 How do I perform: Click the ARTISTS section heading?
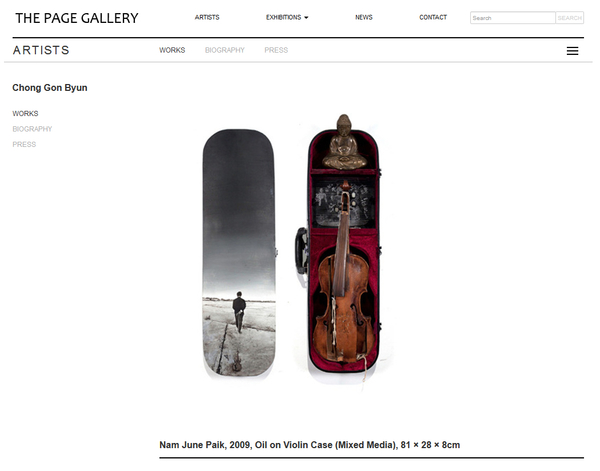[x=41, y=50]
